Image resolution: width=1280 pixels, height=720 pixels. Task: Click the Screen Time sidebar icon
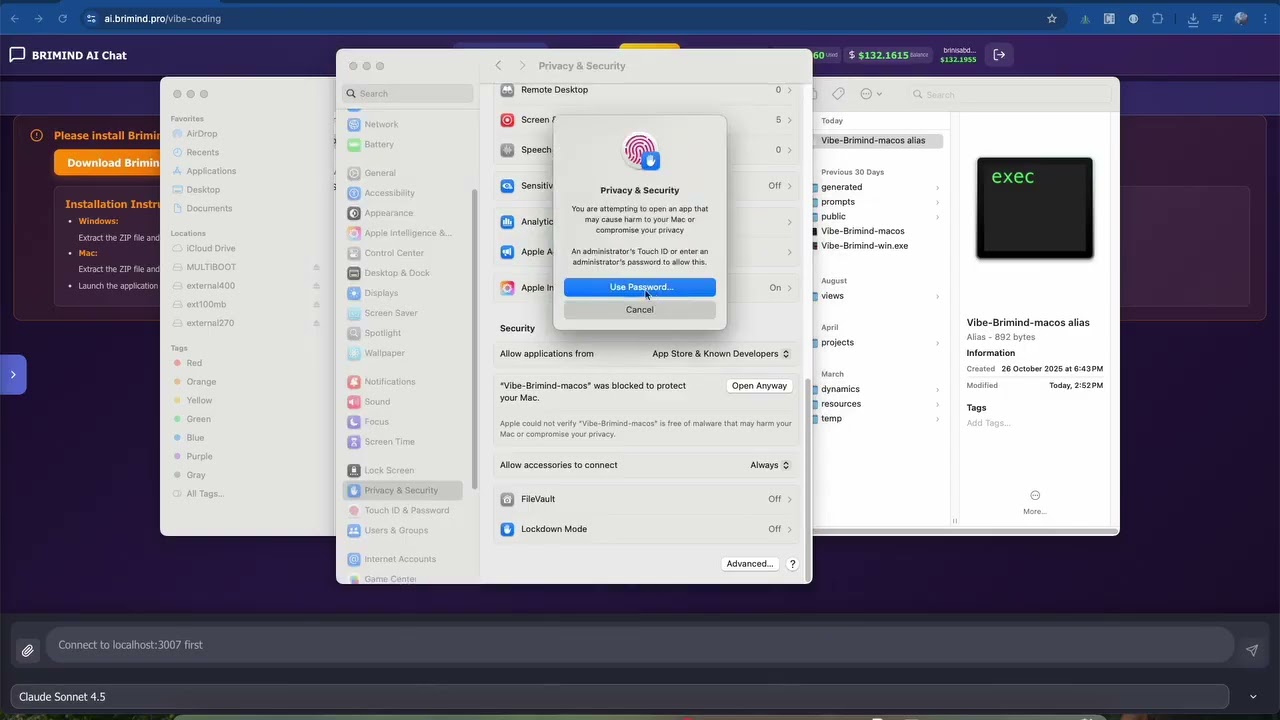coord(354,442)
